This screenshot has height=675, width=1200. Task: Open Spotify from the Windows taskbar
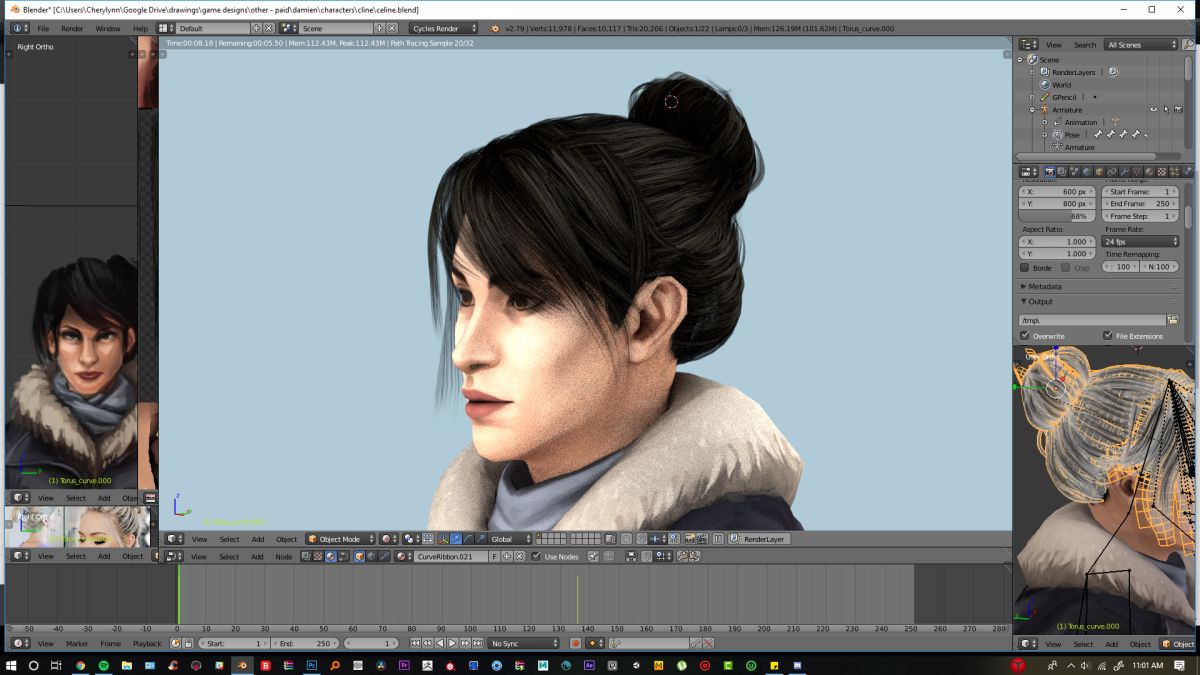coord(103,665)
